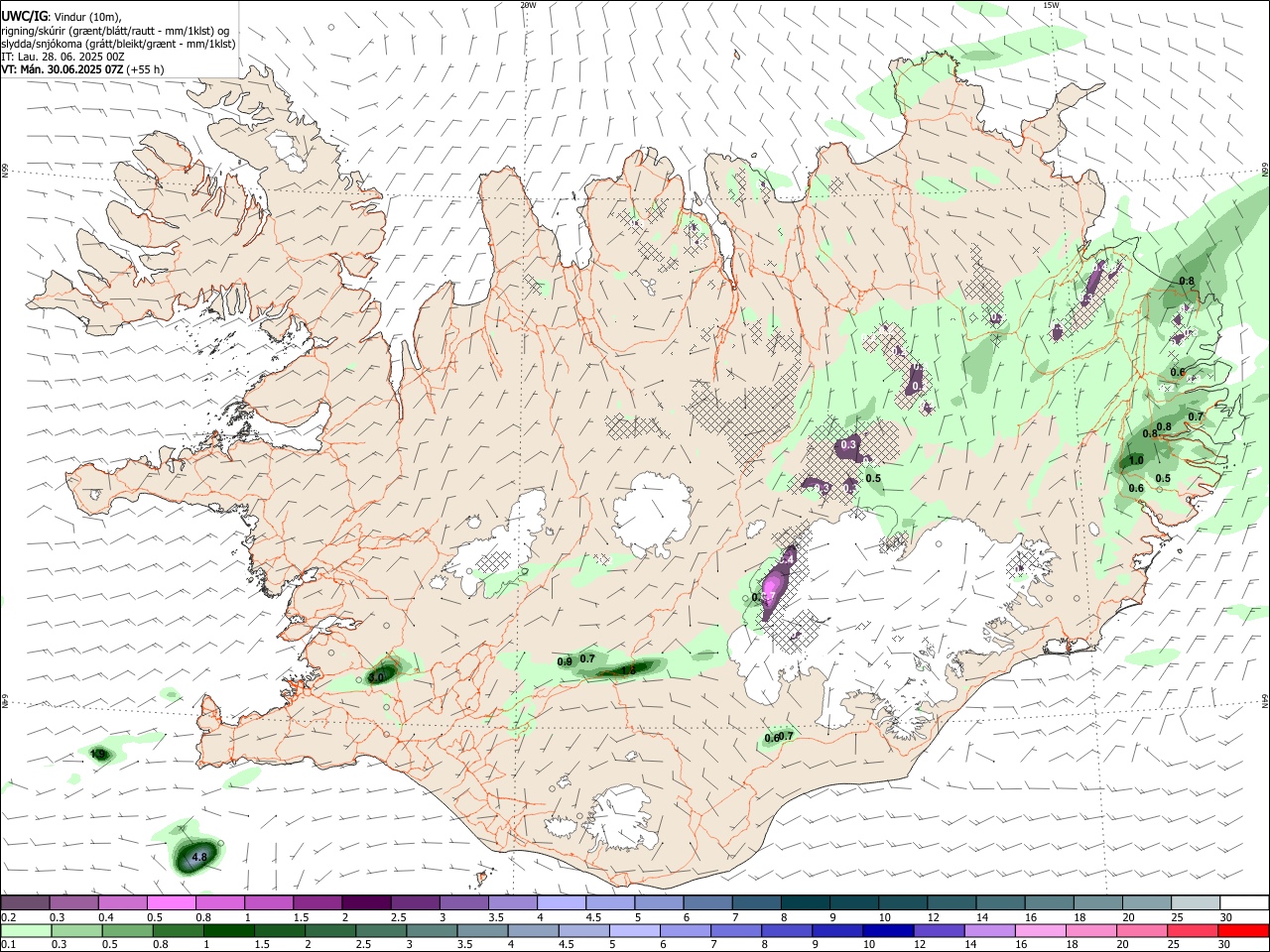Pick the pale lavender 4 swatch in upper legend
The width and height of the screenshot is (1270, 952).
point(562,903)
